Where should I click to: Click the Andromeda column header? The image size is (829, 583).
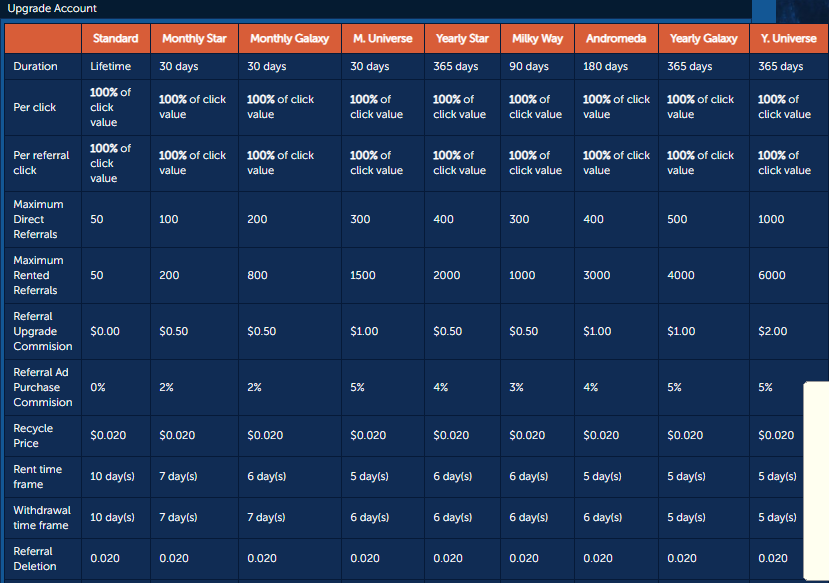click(616, 39)
